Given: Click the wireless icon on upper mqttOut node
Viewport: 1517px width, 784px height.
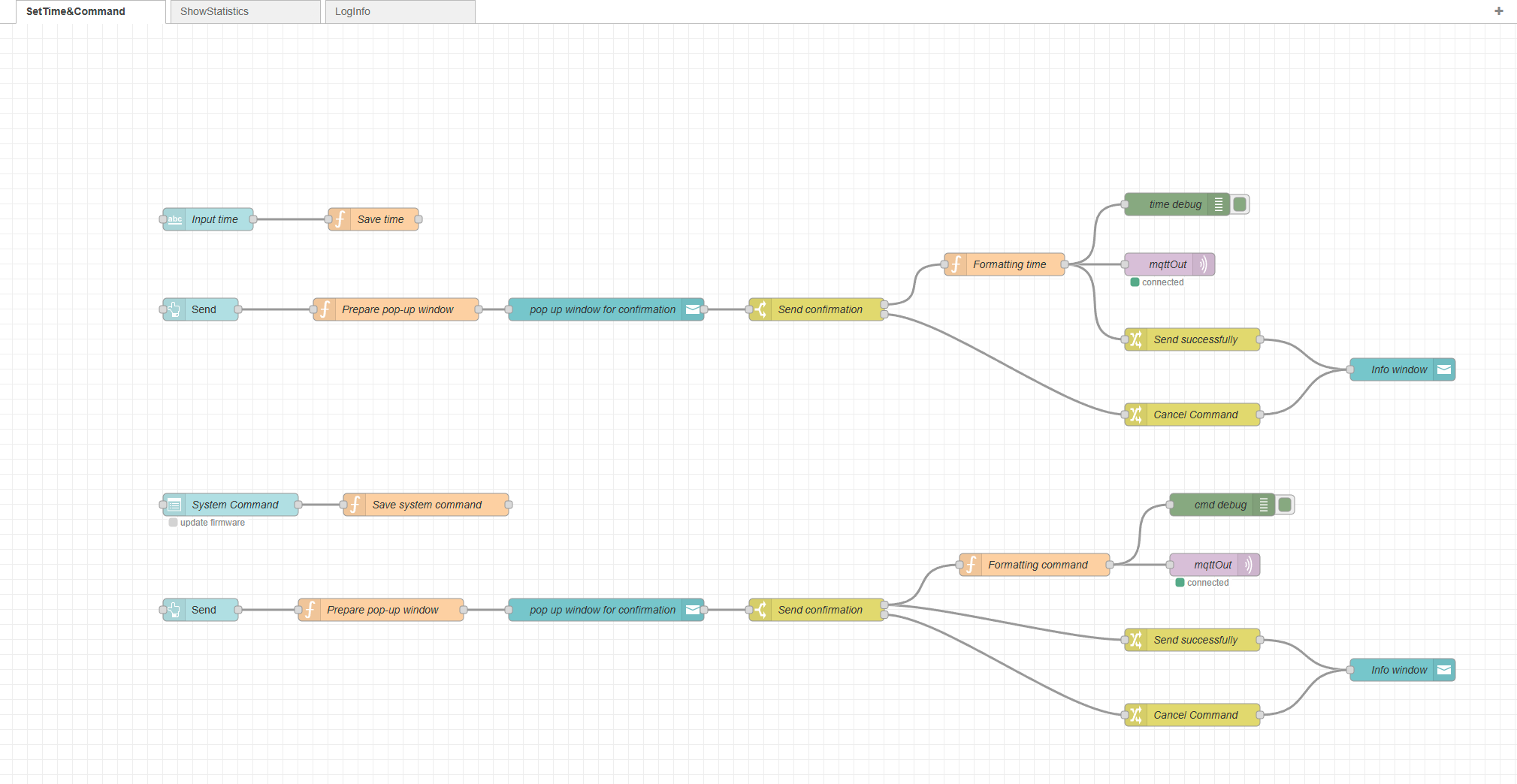Looking at the screenshot, I should pos(1204,264).
